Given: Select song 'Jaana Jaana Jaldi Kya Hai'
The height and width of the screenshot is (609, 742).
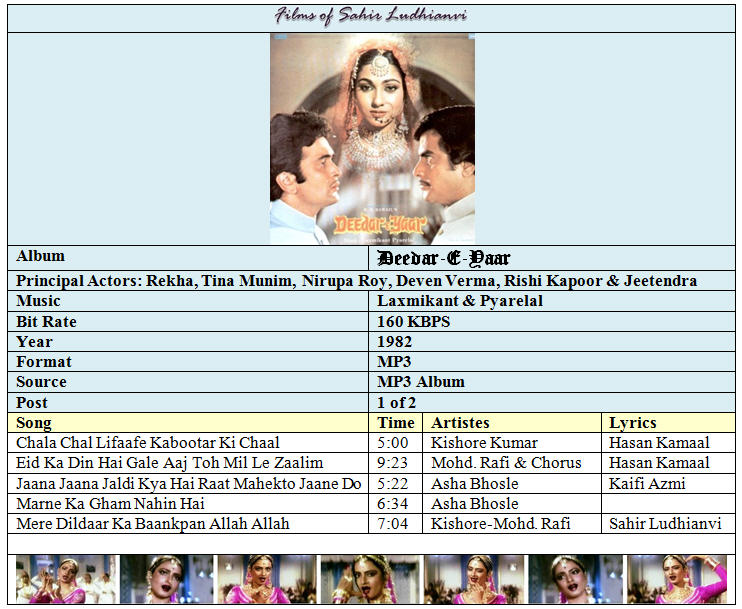Looking at the screenshot, I should click(188, 484).
